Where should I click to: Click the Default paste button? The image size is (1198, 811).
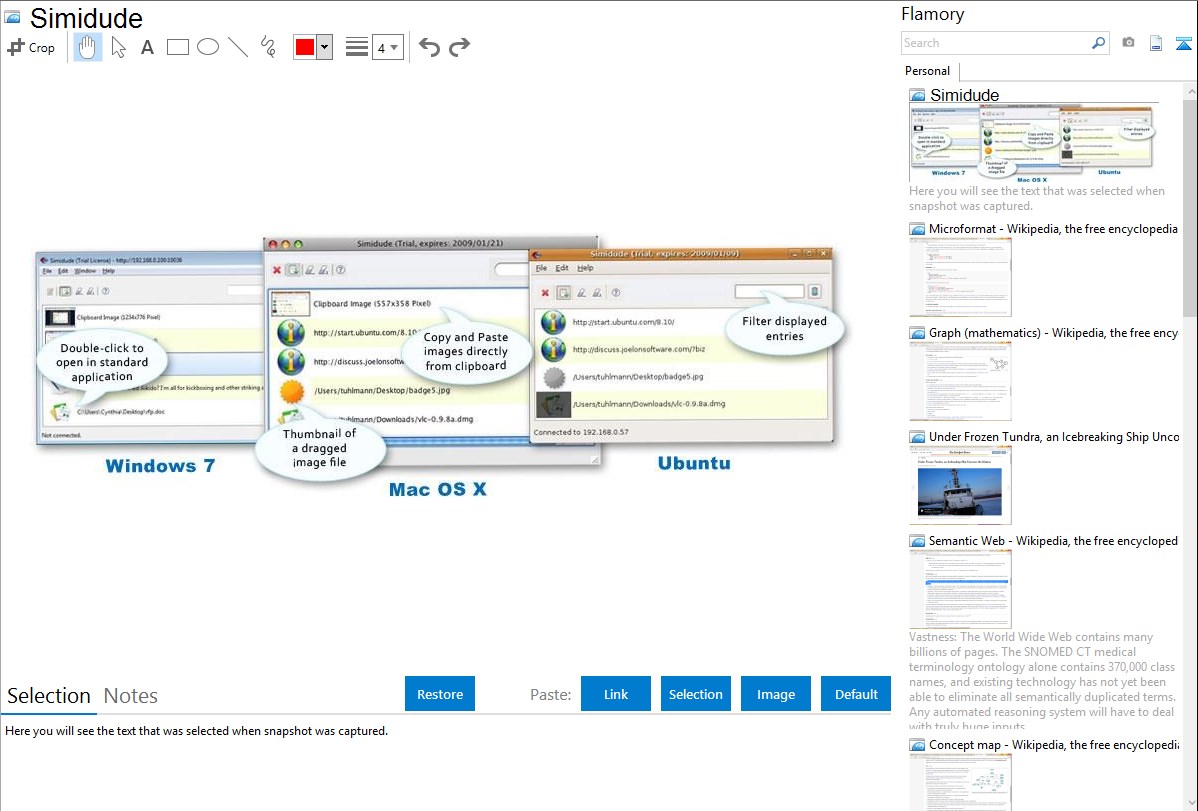pyautogui.click(x=856, y=694)
